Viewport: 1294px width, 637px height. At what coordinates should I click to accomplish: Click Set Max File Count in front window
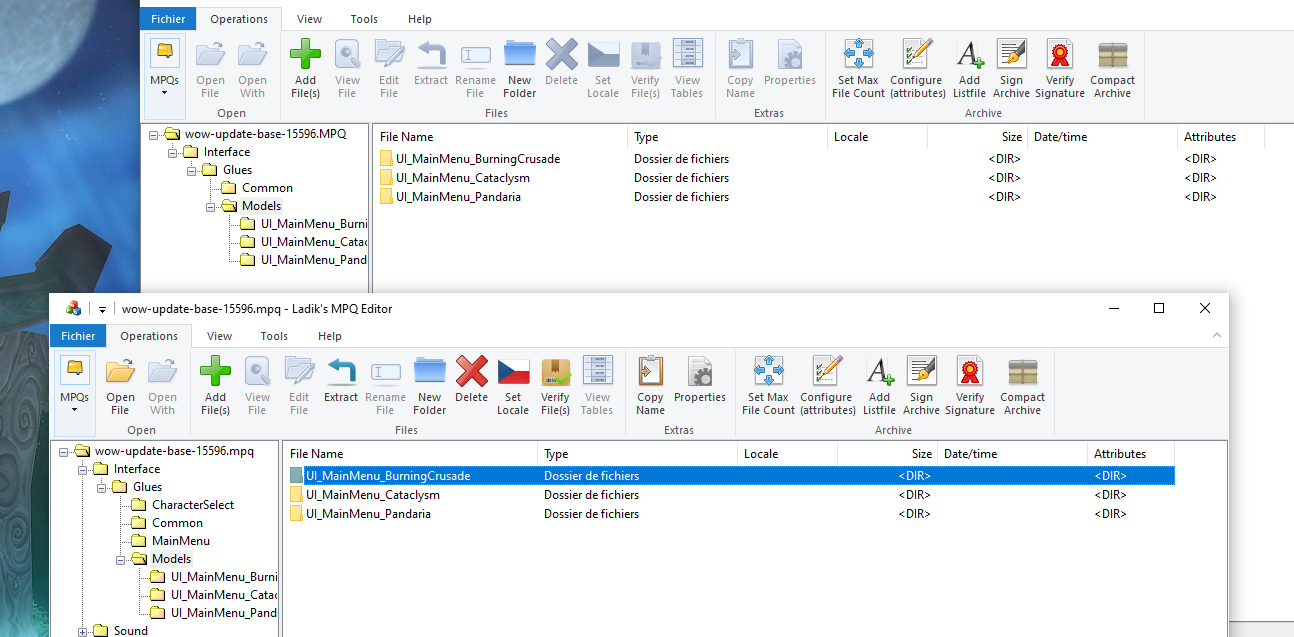pyautogui.click(x=768, y=385)
